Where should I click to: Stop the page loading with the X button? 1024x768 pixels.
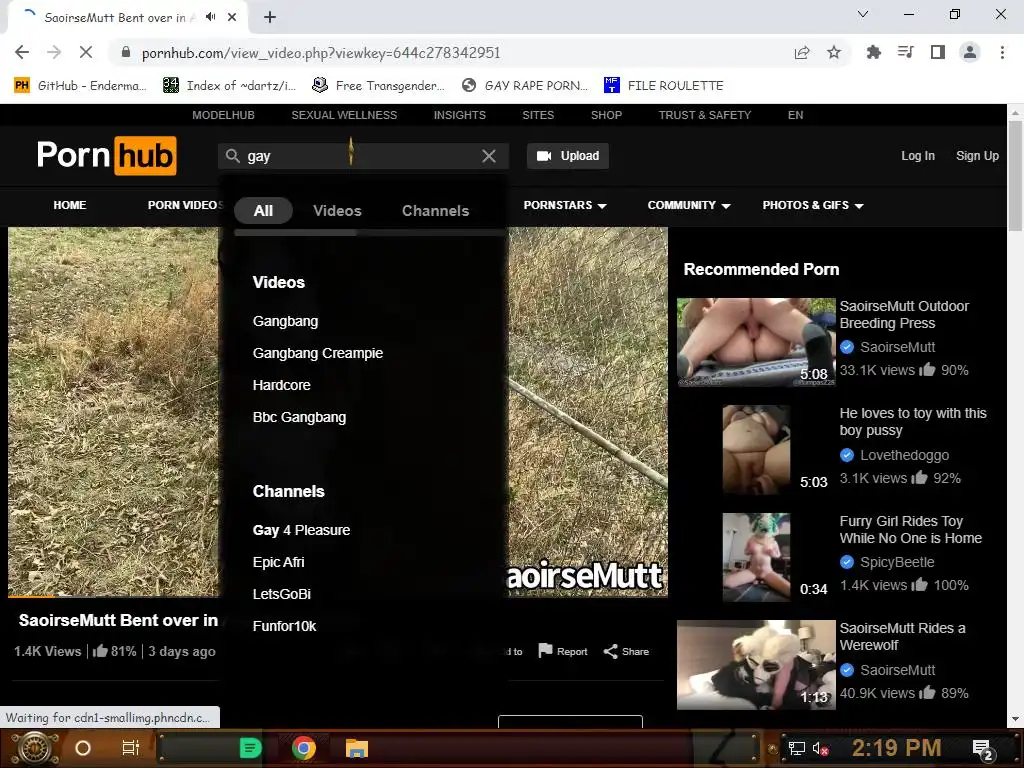(x=86, y=52)
